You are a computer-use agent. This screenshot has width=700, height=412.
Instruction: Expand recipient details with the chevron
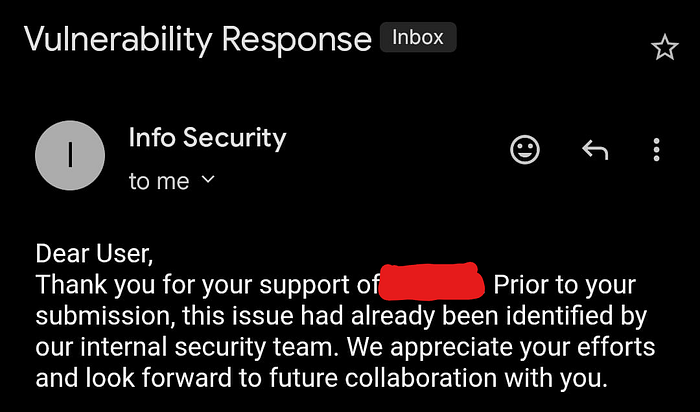[208, 179]
